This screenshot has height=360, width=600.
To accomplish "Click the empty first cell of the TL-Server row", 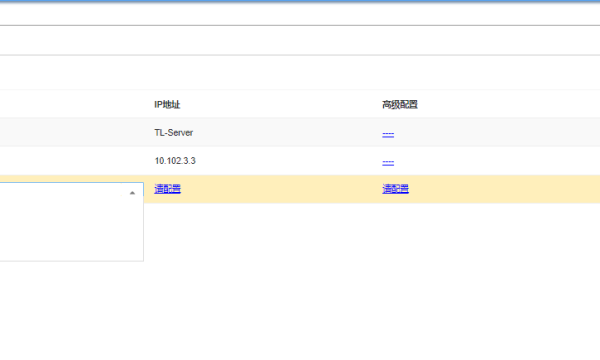I will 73,132.
